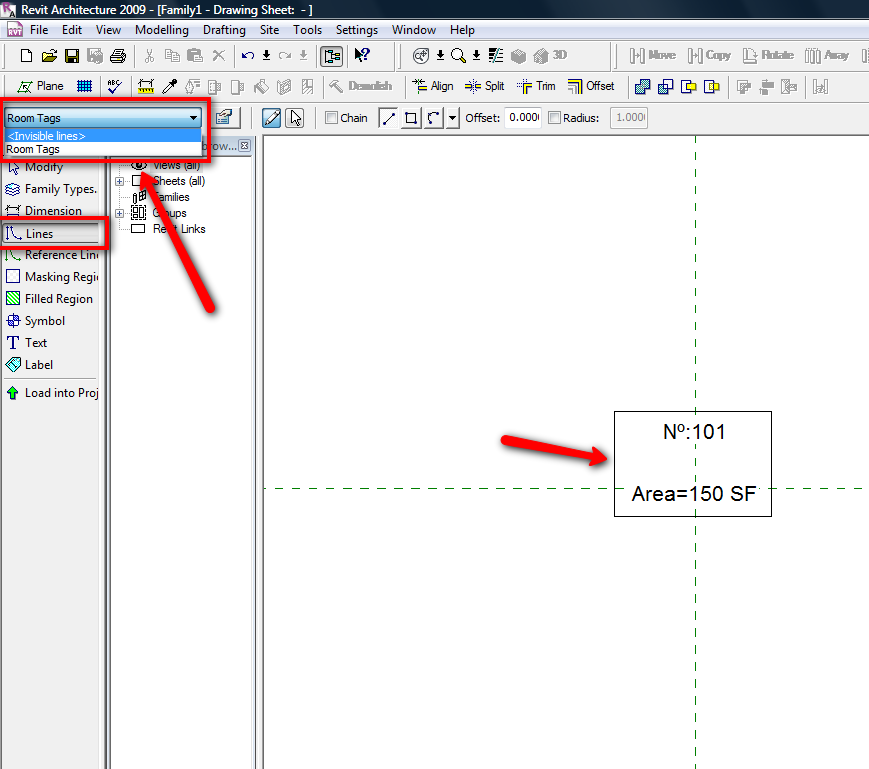Viewport: 869px width, 769px height.
Task: Click the Zoom magnifier icon
Action: tap(458, 55)
